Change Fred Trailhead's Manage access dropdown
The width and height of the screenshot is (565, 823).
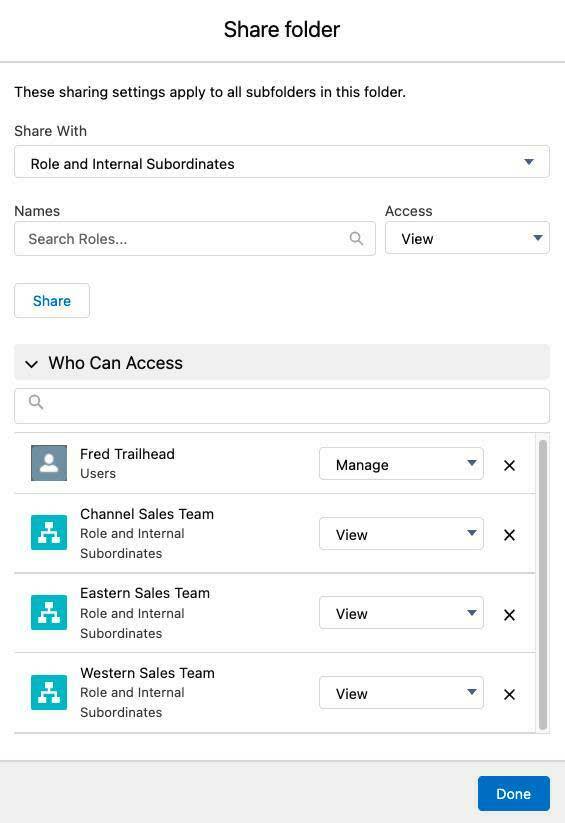pyautogui.click(x=401, y=463)
